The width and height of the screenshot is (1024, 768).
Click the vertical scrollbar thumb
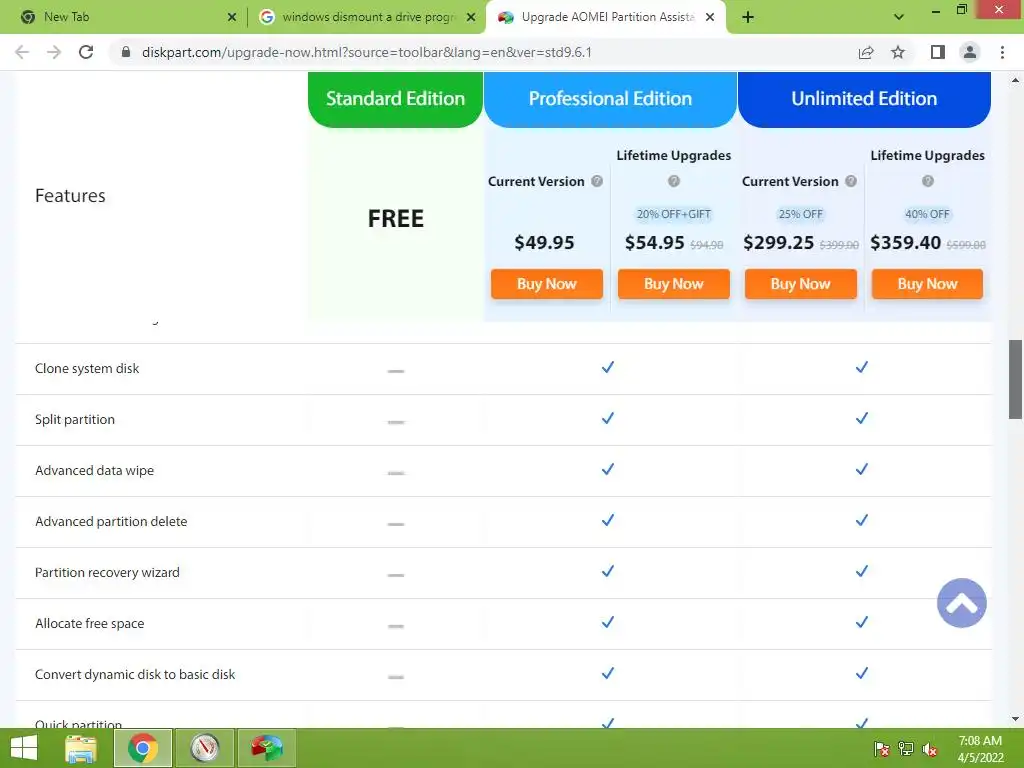click(x=1015, y=379)
